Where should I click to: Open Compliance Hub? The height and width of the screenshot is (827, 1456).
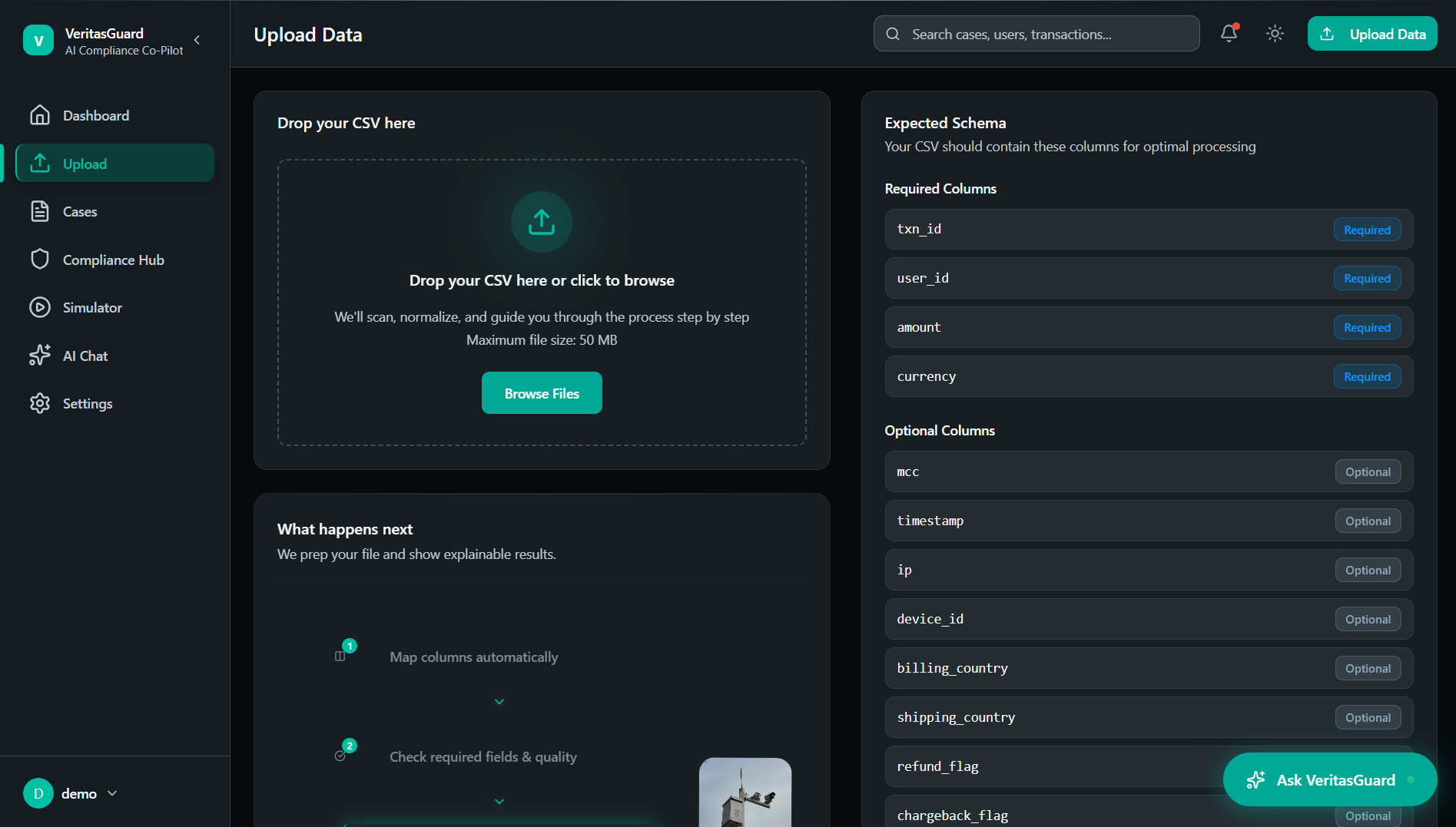[114, 260]
